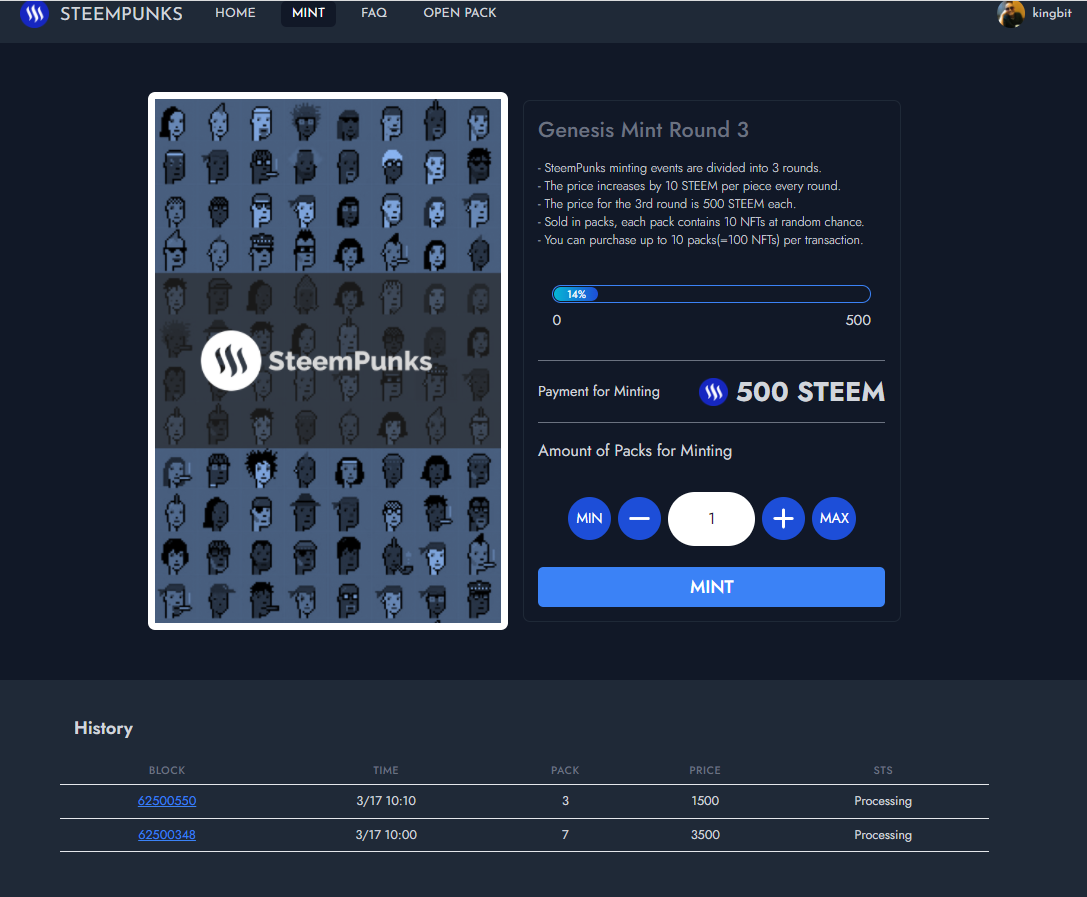1087x897 pixels.
Task: Click pack count 7 in history
Action: pos(565,835)
